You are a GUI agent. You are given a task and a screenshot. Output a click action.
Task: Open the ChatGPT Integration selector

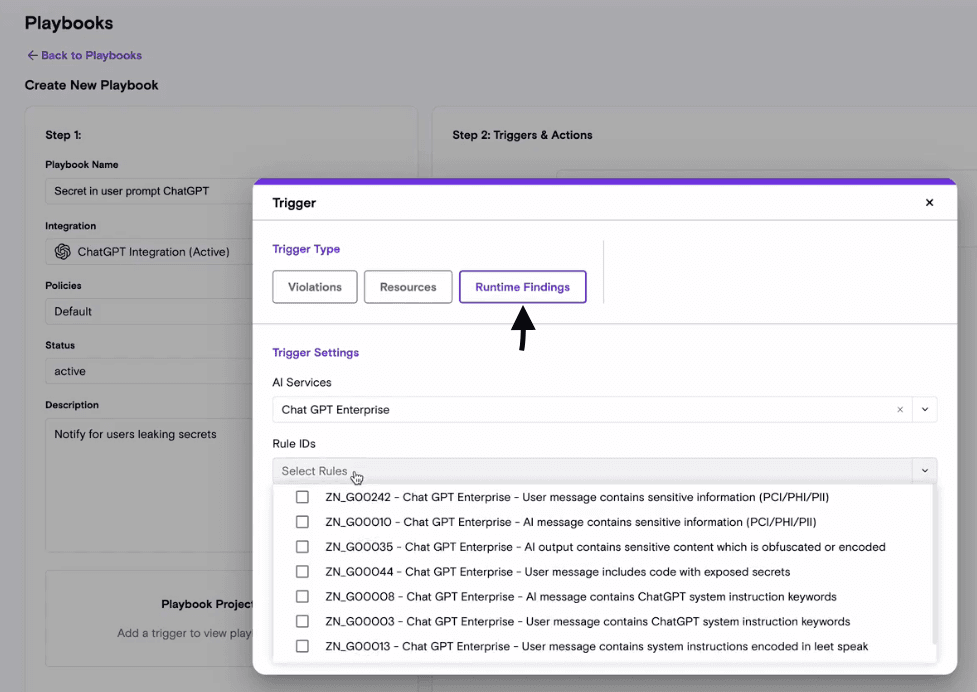150,252
